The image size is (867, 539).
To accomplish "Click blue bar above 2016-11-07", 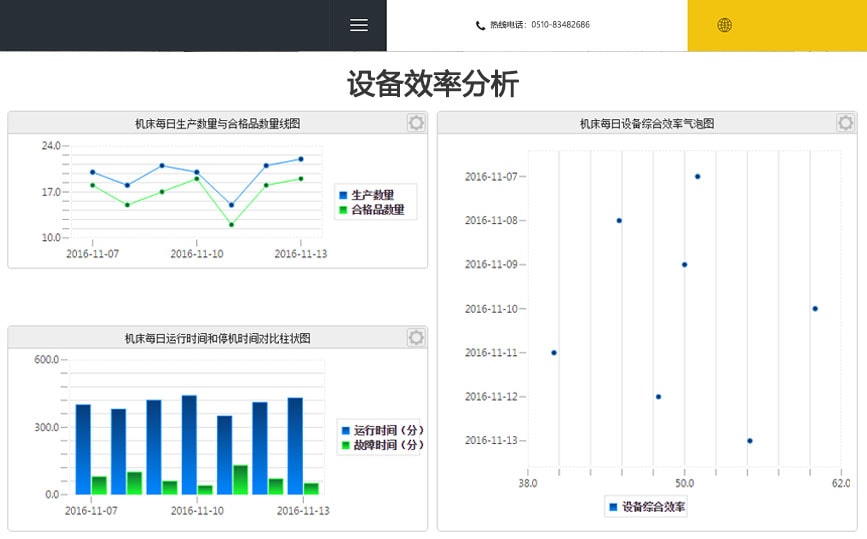I will coord(83,449).
